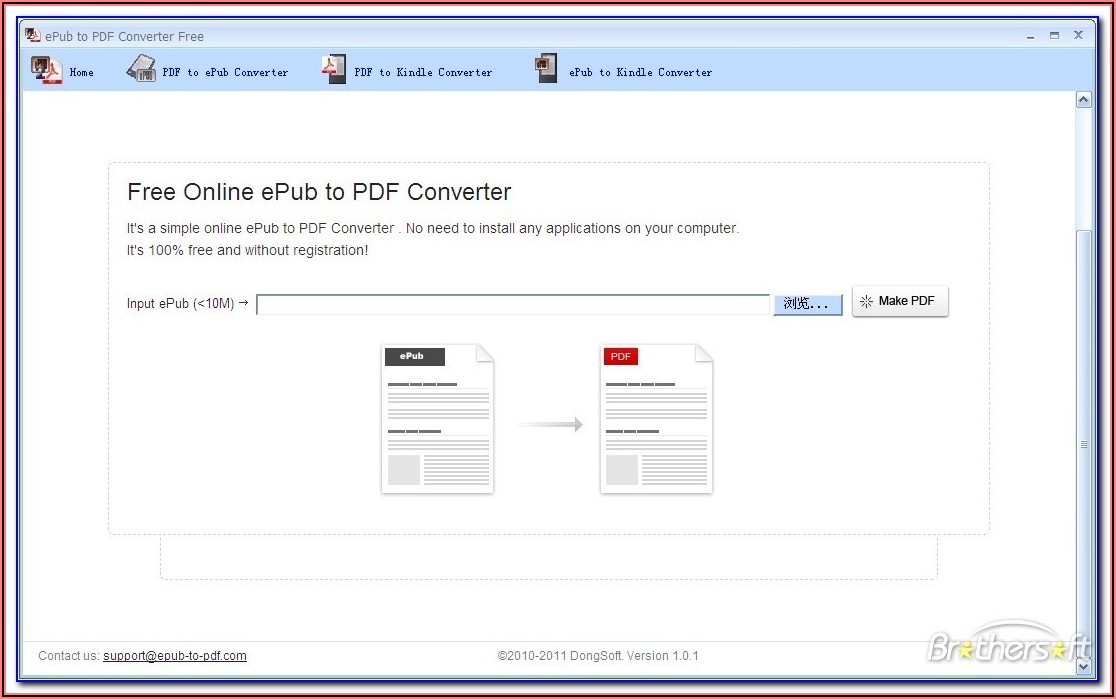The height and width of the screenshot is (699, 1116).
Task: Click the PDF to ePub Converter icon
Action: point(141,68)
